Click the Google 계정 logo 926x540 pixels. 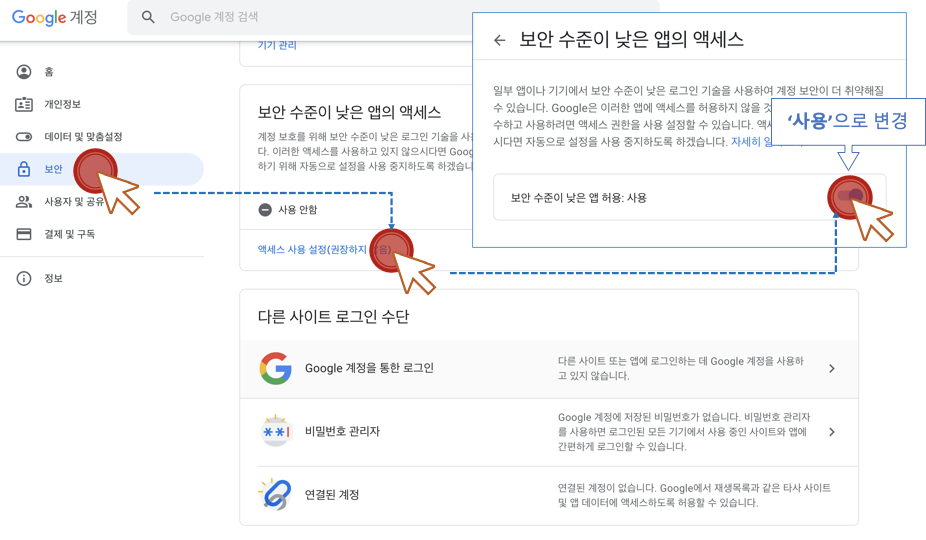(54, 17)
